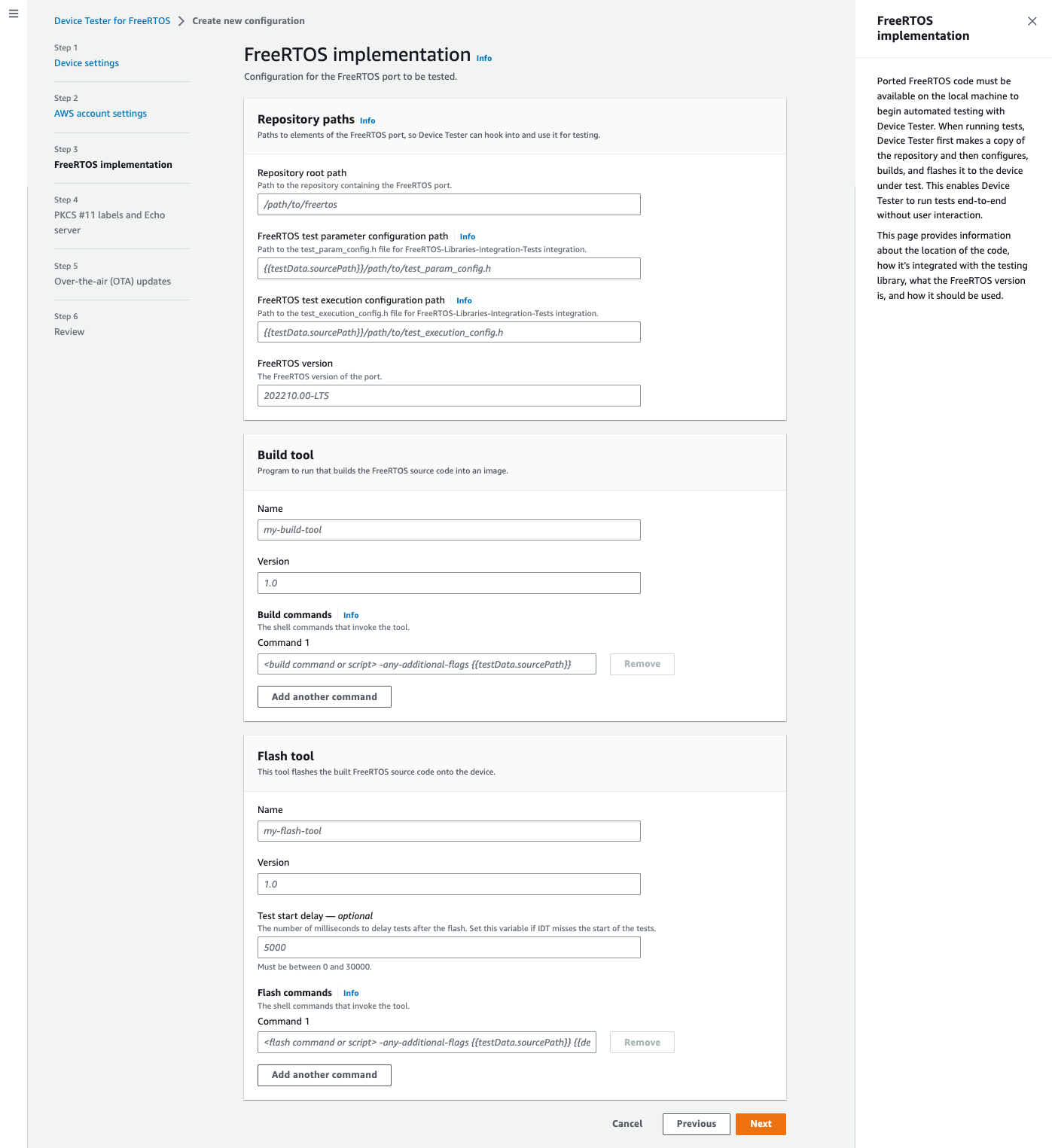Click Previous to return to prior step
Image resolution: width=1052 pixels, height=1148 pixels.
click(x=696, y=1124)
